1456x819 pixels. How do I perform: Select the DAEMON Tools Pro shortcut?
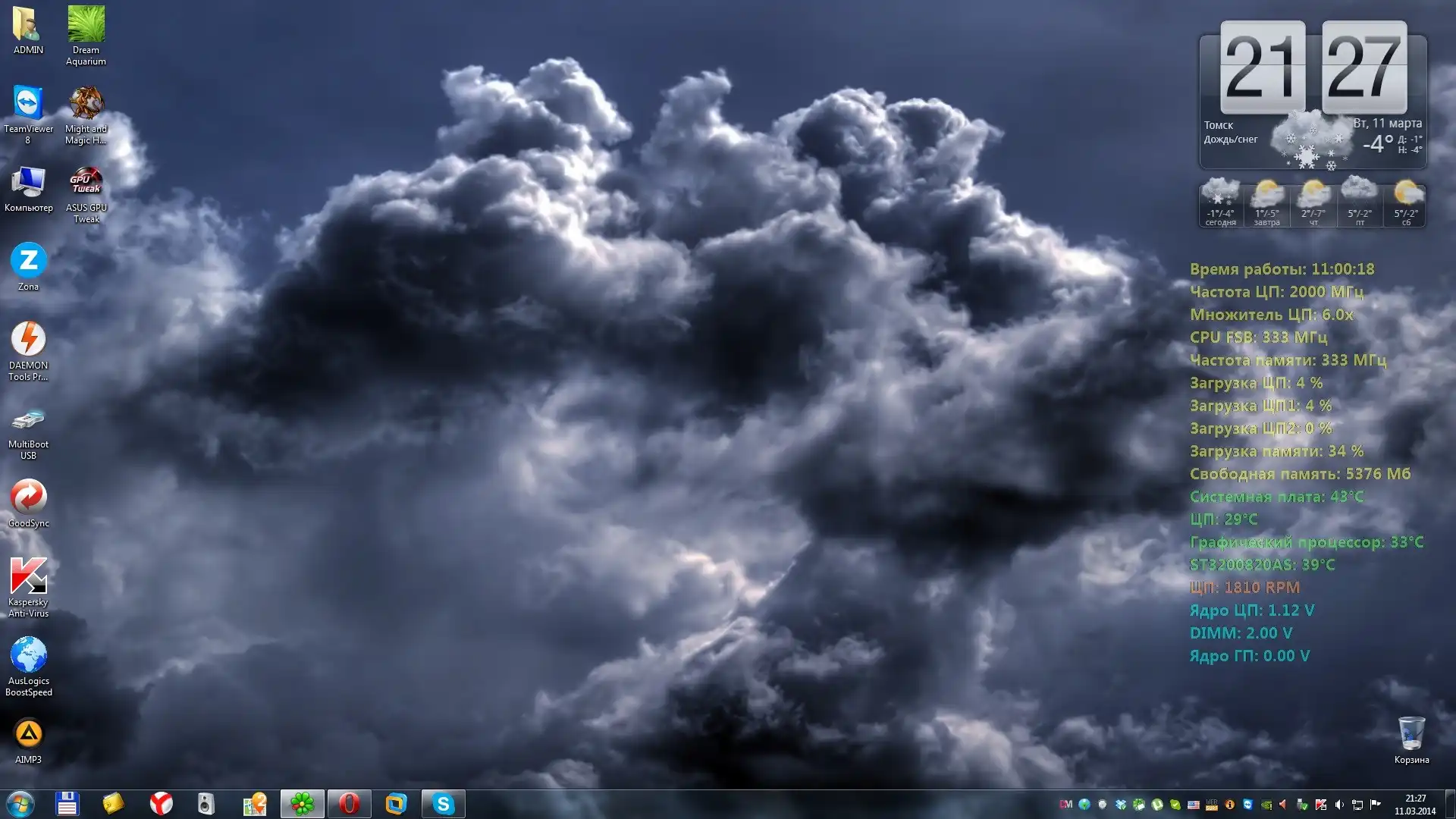point(28,340)
